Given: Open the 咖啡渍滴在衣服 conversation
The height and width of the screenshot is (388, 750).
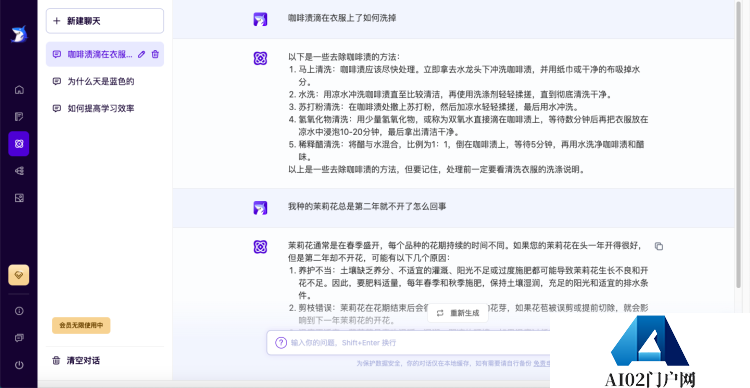Looking at the screenshot, I should pyautogui.click(x=105, y=55).
